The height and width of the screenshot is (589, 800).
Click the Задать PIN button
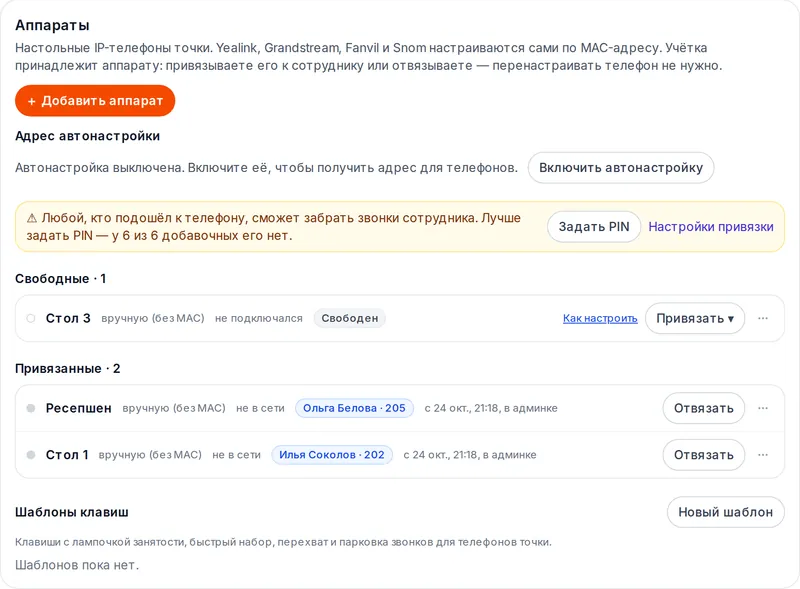pyautogui.click(x=594, y=227)
